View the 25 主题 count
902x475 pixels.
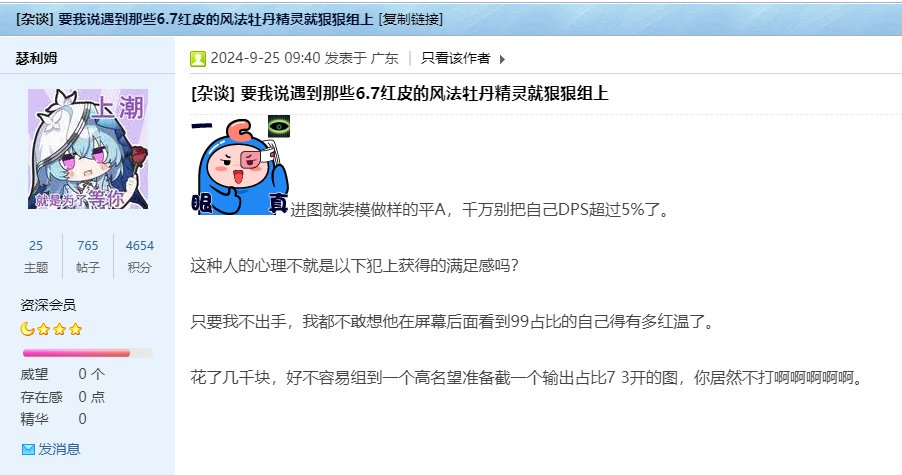click(x=36, y=256)
